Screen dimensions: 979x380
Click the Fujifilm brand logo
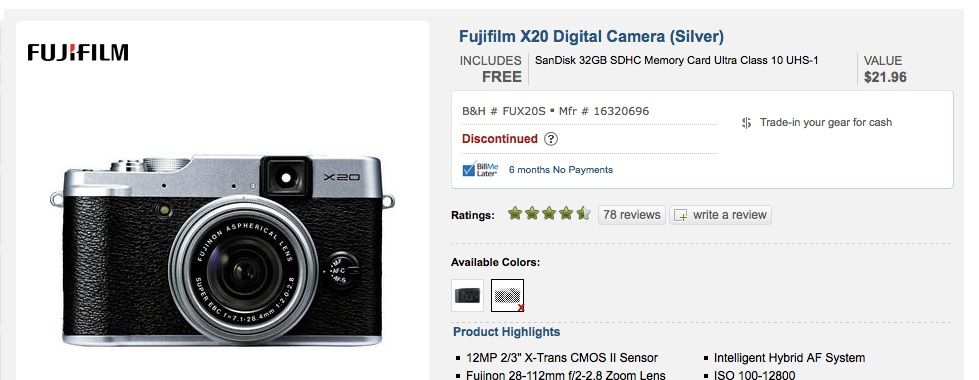[78, 52]
